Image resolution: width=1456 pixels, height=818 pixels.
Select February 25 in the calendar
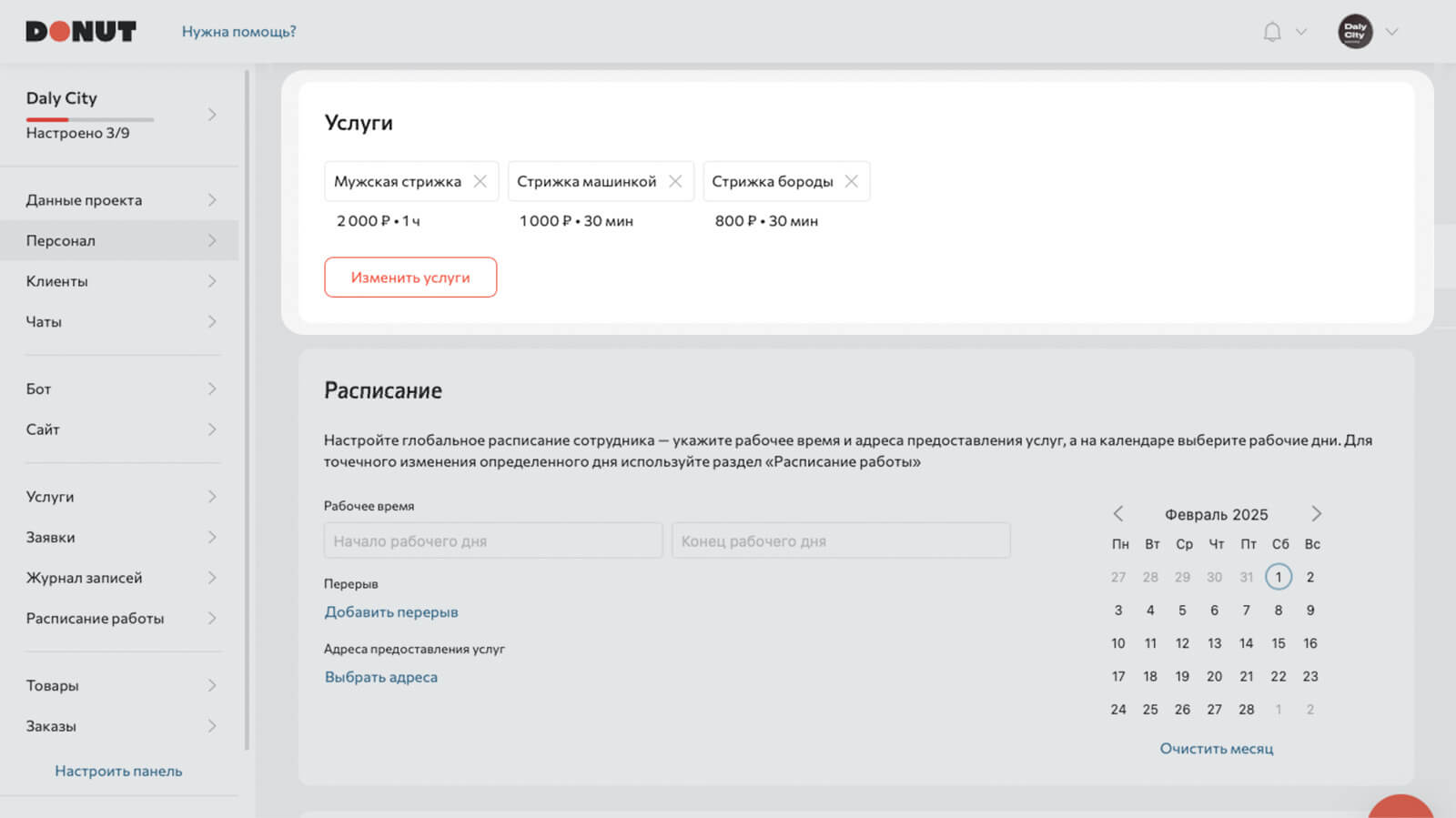point(1150,710)
